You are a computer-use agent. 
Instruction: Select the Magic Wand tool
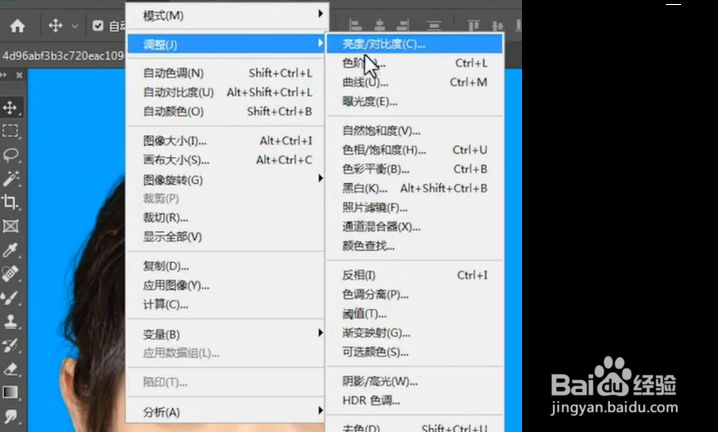[x=11, y=179]
